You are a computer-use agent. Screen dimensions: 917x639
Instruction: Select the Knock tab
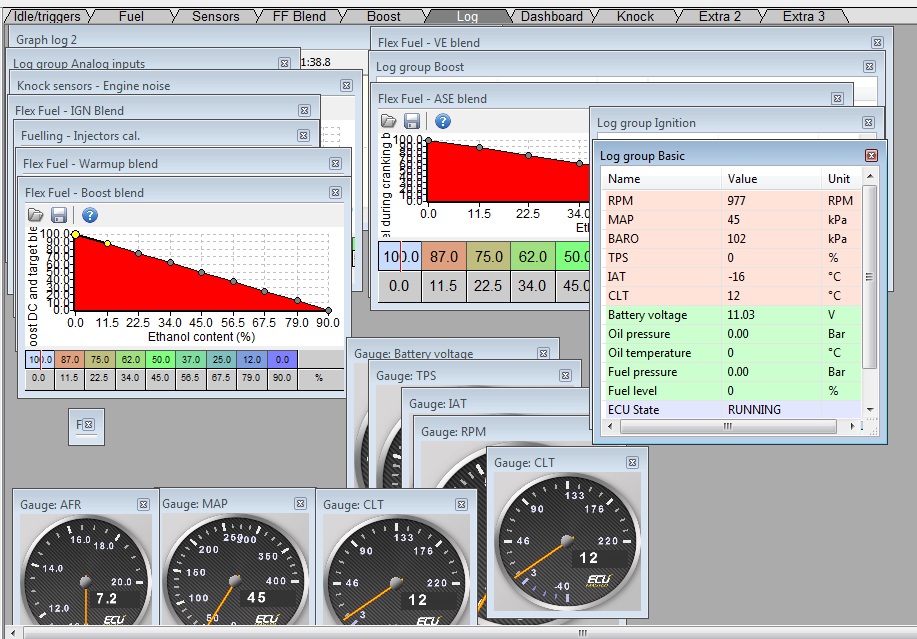(x=635, y=16)
